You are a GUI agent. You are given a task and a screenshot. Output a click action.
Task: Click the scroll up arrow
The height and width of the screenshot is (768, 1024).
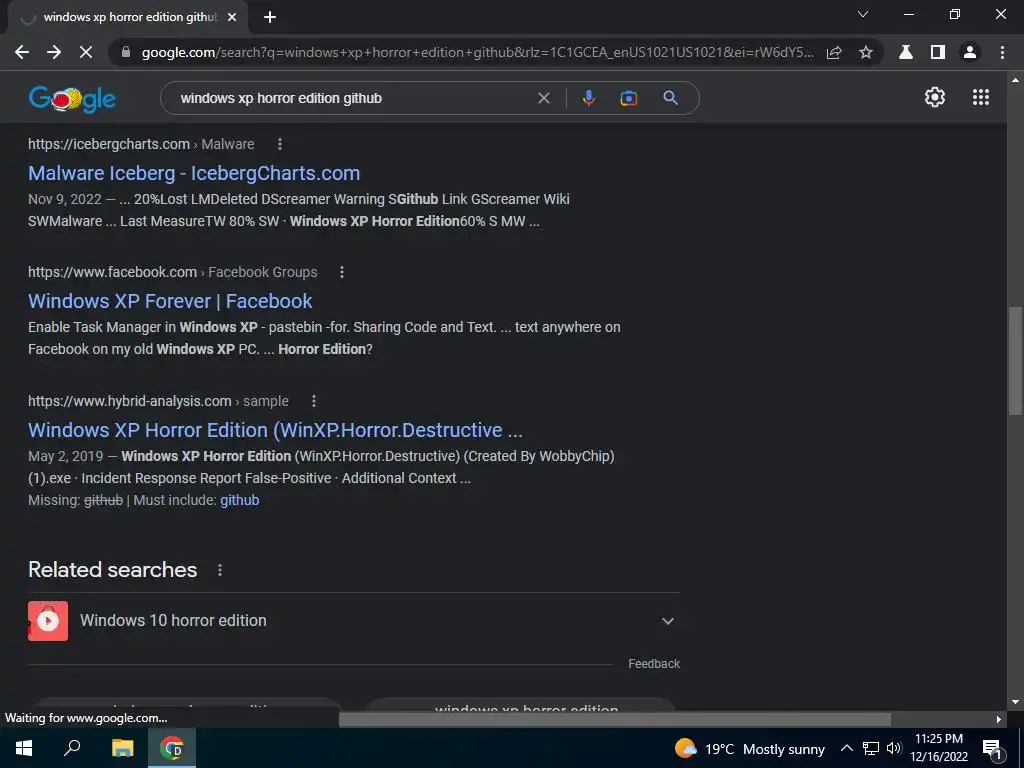1015,80
